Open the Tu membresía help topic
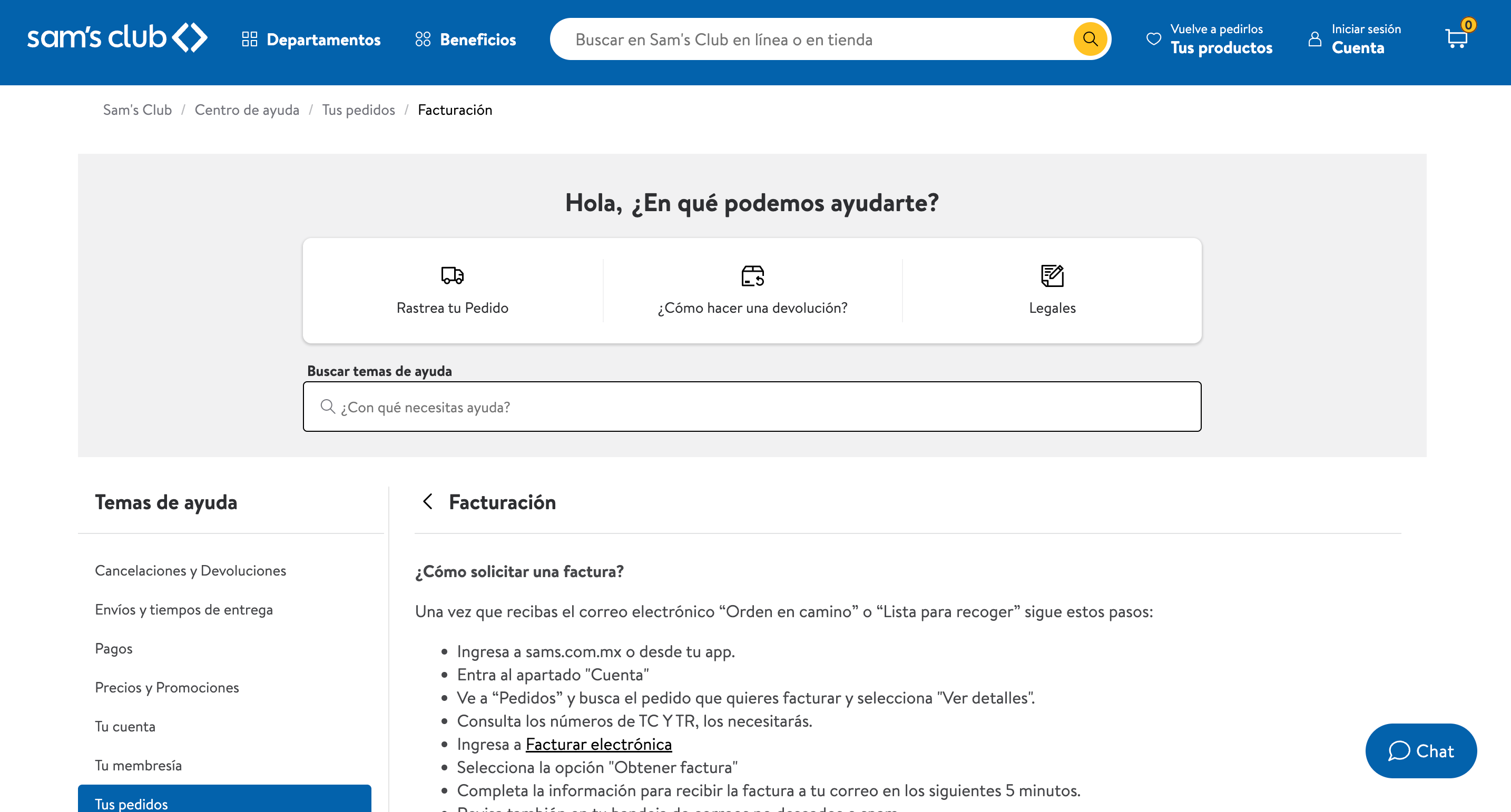 point(139,765)
